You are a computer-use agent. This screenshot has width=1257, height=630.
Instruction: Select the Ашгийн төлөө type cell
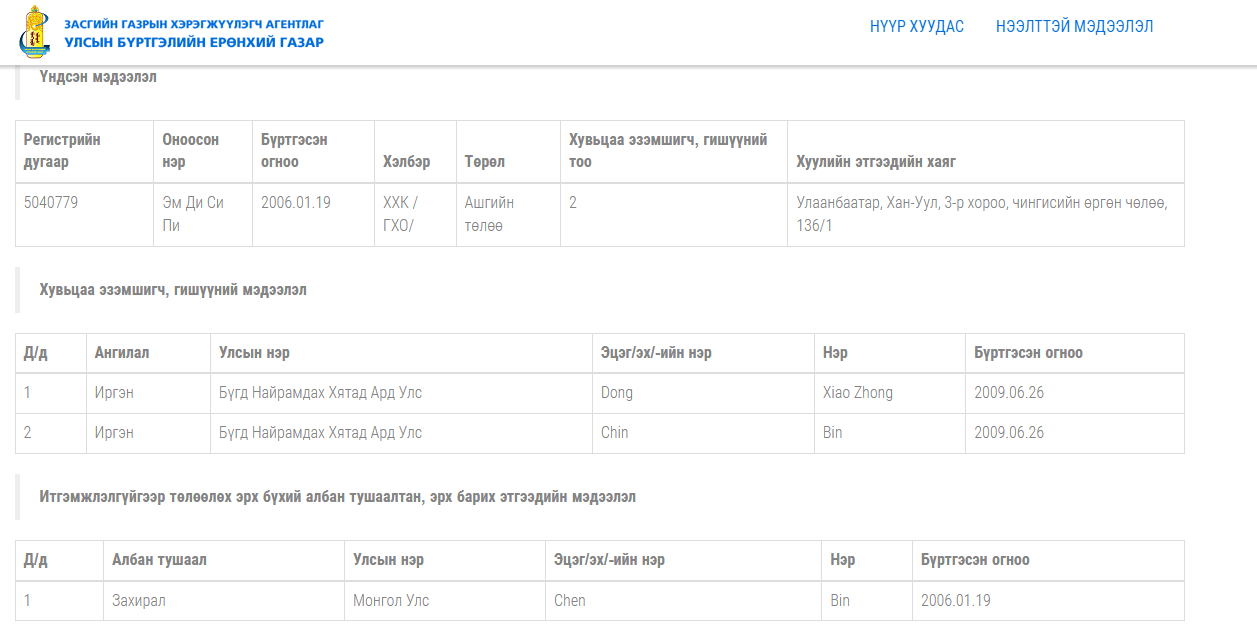click(x=489, y=214)
